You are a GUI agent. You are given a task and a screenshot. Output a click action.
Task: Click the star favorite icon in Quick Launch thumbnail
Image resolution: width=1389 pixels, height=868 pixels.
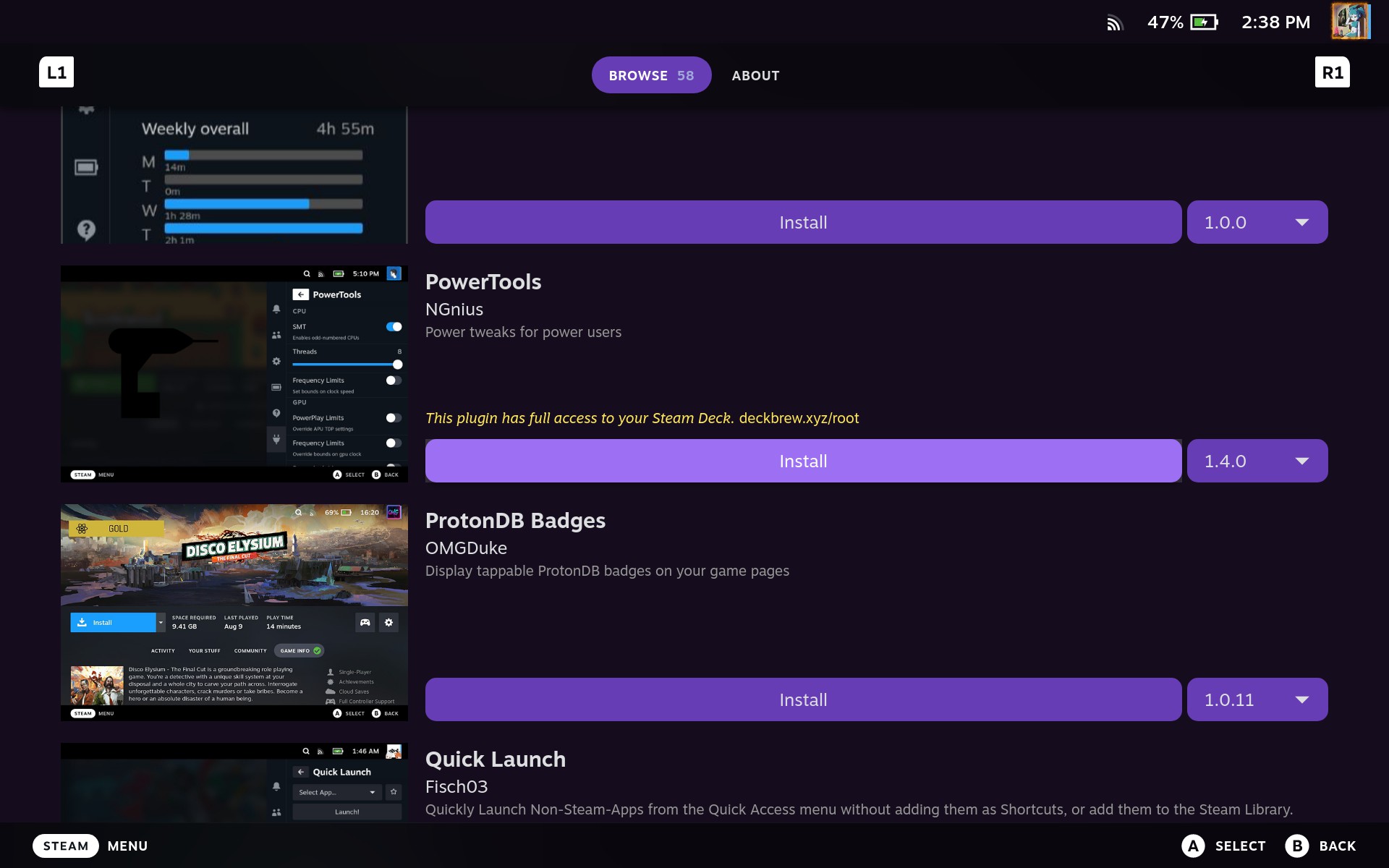(x=394, y=792)
